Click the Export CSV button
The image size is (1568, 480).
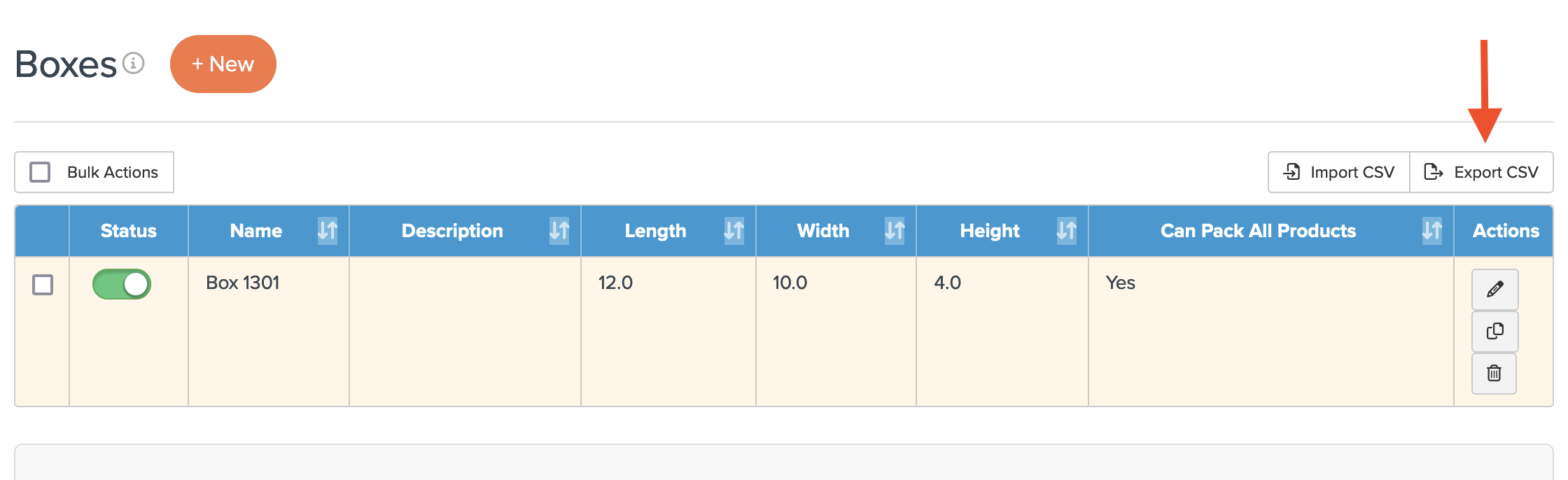pos(1481,172)
